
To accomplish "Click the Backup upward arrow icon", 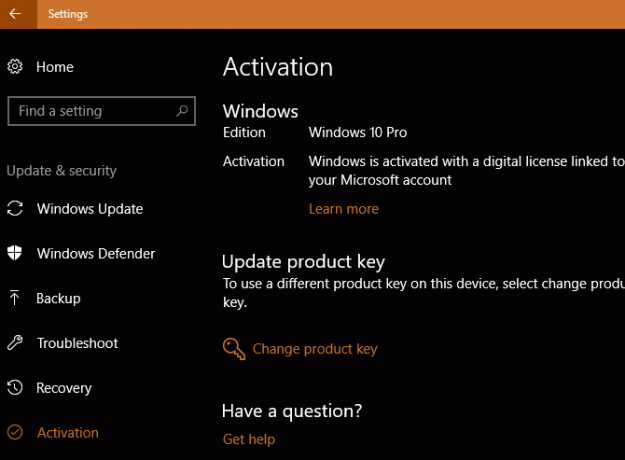I will tap(14, 298).
